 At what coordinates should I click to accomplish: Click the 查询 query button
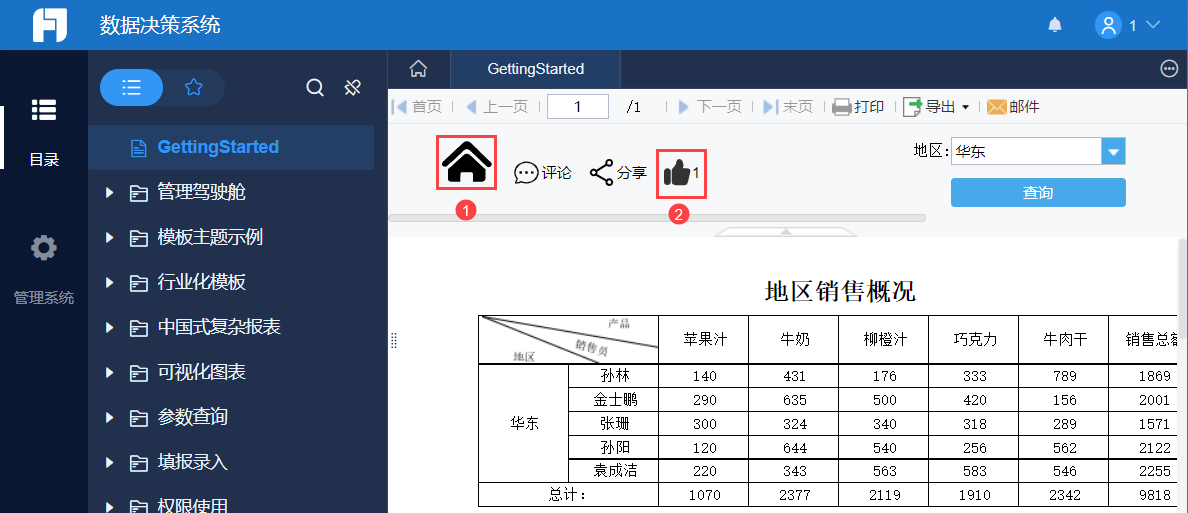point(1038,192)
